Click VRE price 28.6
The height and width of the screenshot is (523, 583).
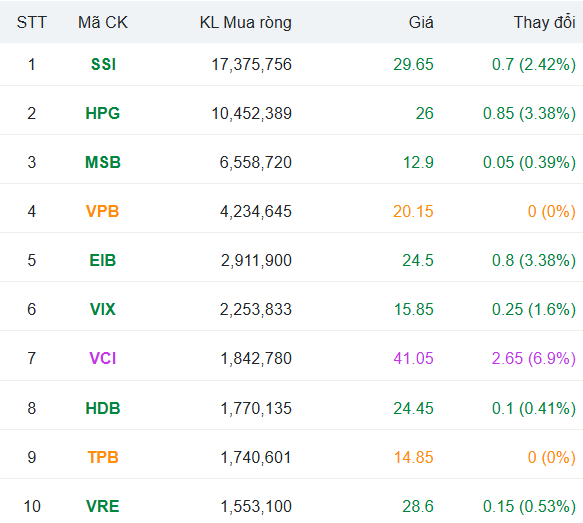[x=418, y=506]
